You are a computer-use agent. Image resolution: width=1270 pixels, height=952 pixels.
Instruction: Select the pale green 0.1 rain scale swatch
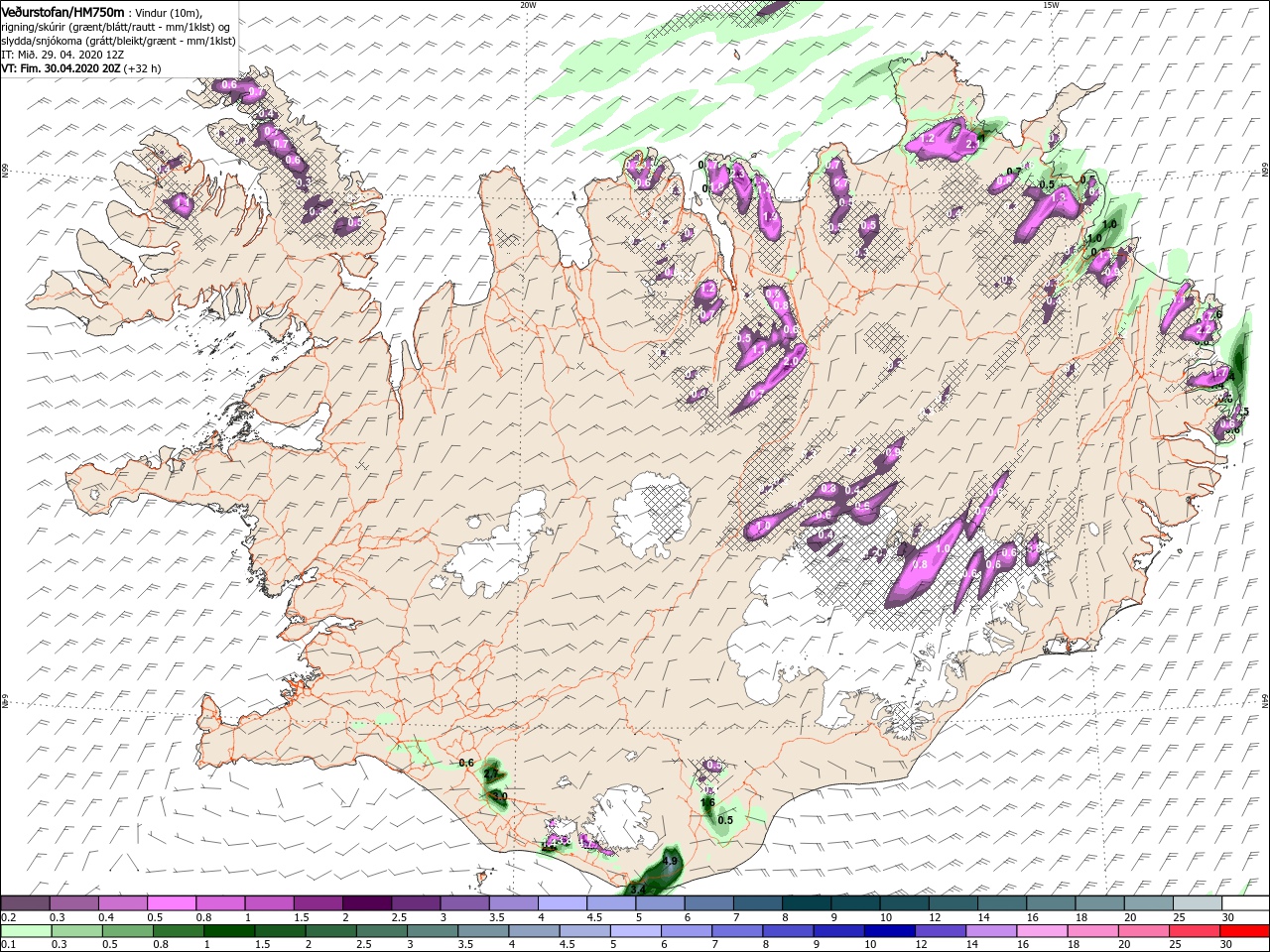(27, 931)
